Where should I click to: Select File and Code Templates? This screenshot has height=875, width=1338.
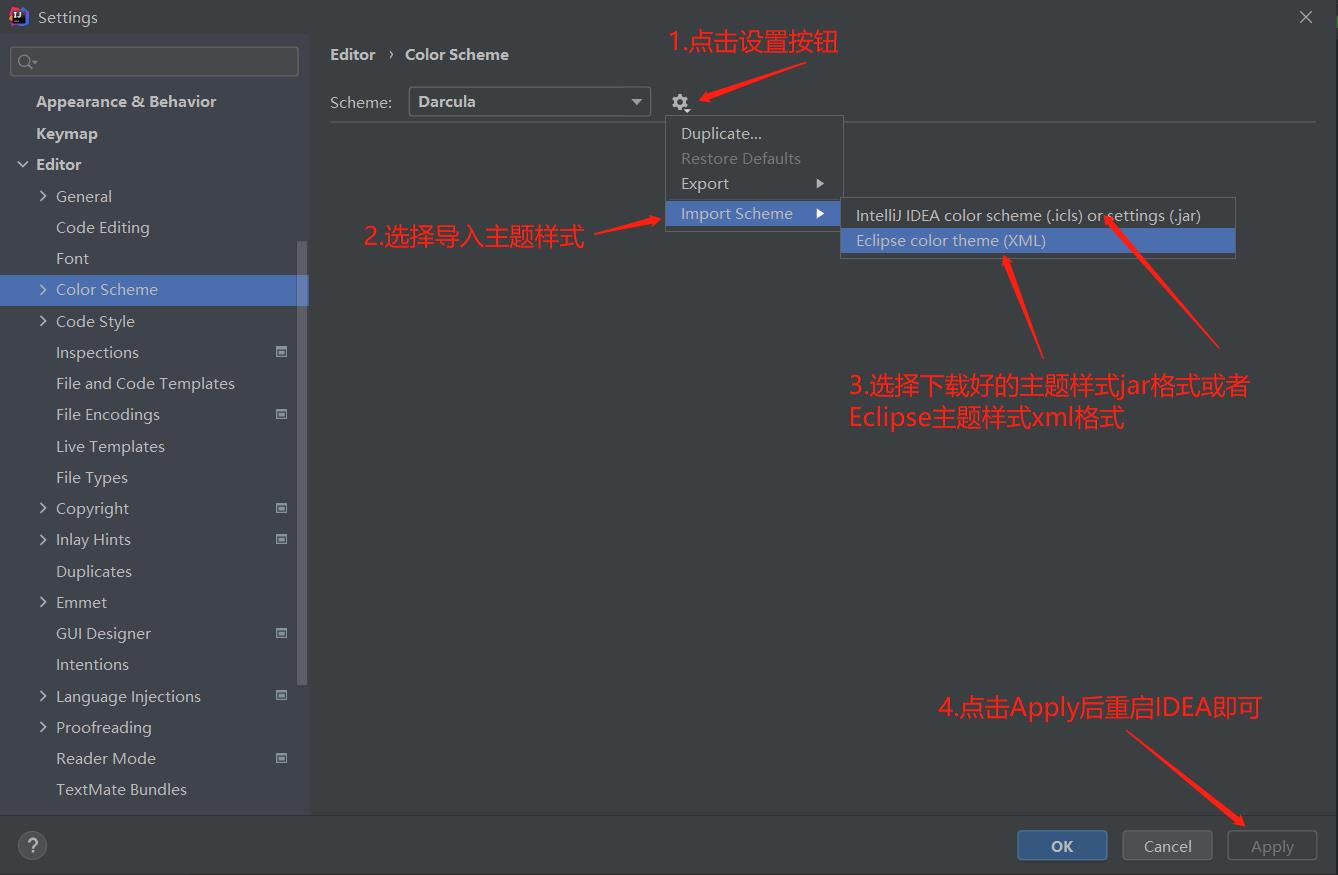coord(145,384)
